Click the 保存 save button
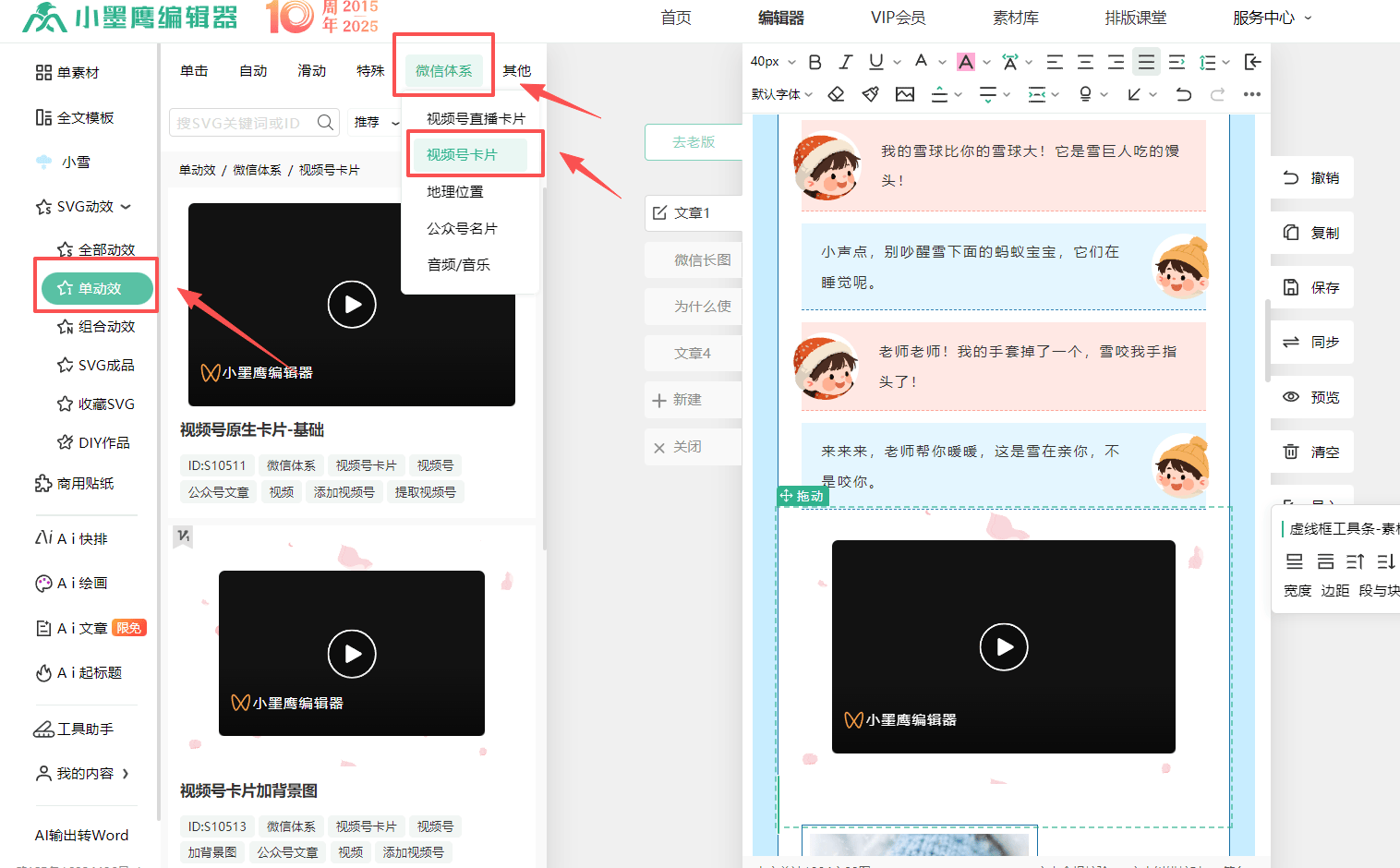Screen dimensions: 1400x868 1311,287
